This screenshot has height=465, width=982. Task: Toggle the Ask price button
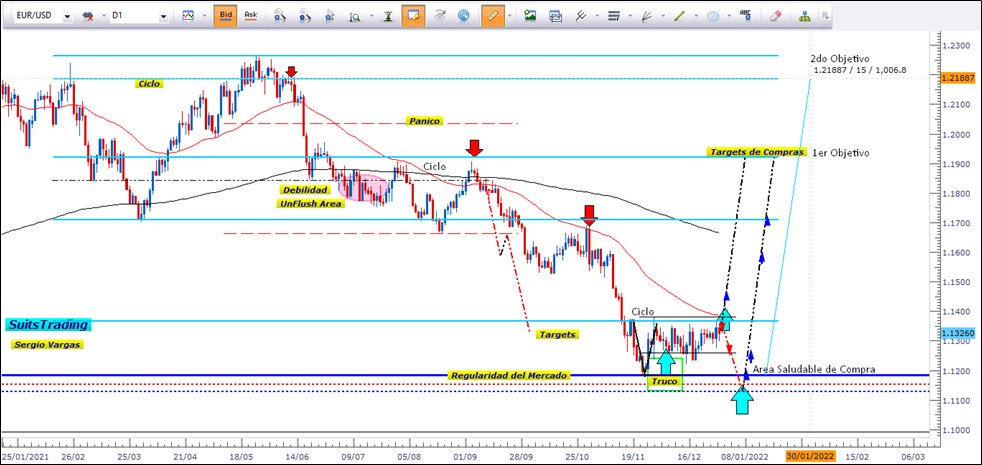[251, 16]
